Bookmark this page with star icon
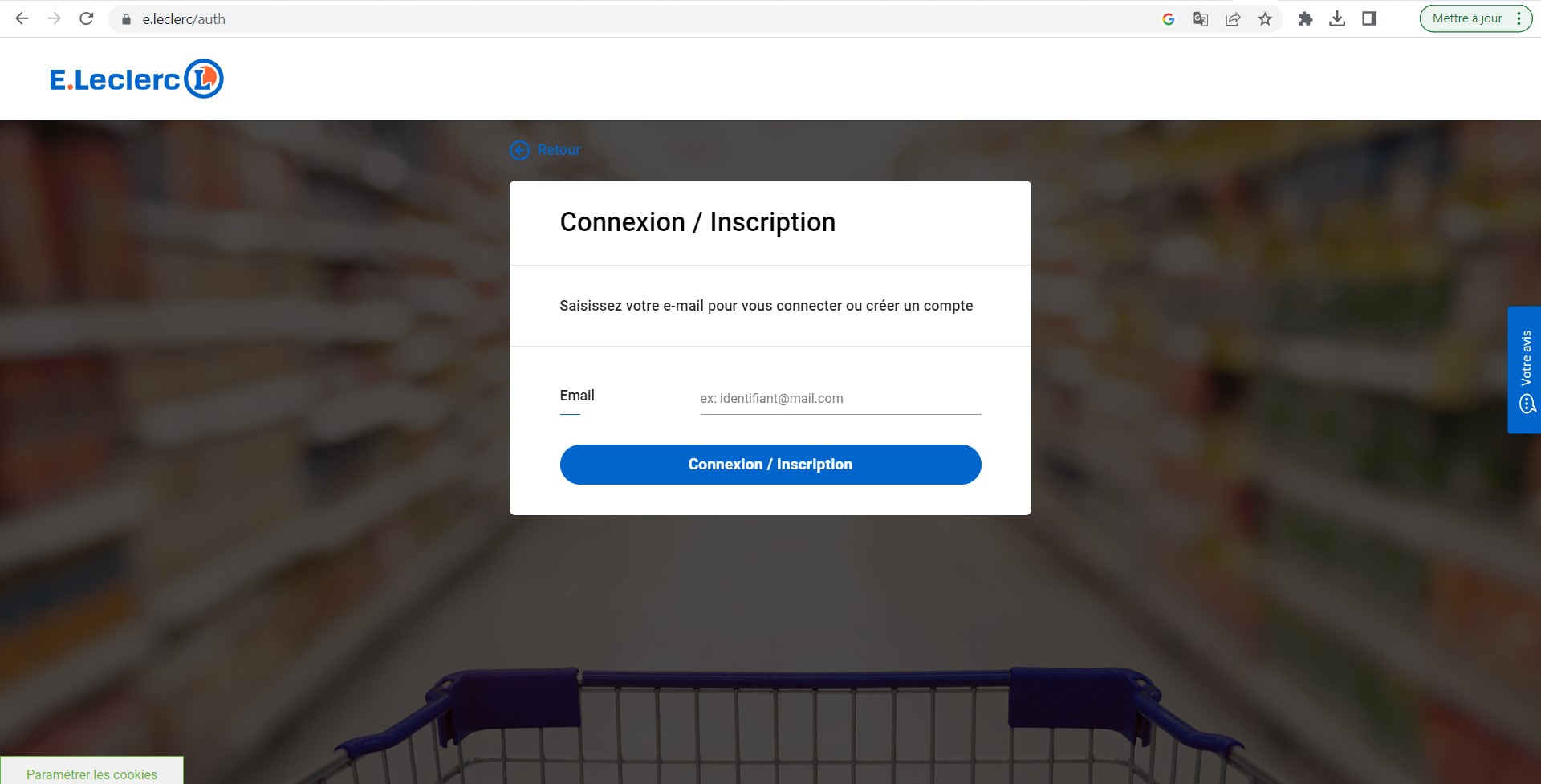 tap(1265, 19)
